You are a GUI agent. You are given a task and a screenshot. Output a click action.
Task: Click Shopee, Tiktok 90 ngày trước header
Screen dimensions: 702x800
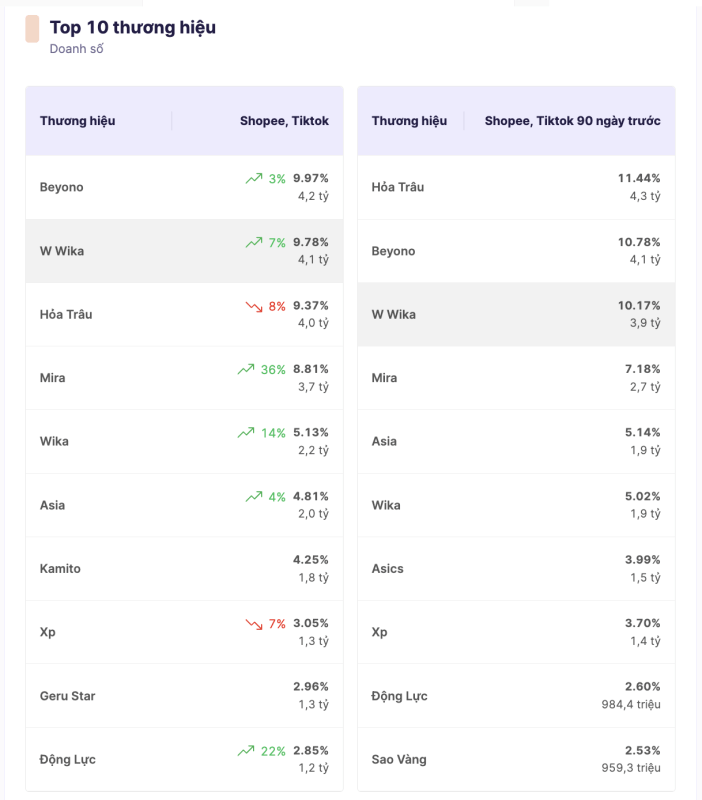pyautogui.click(x=572, y=121)
